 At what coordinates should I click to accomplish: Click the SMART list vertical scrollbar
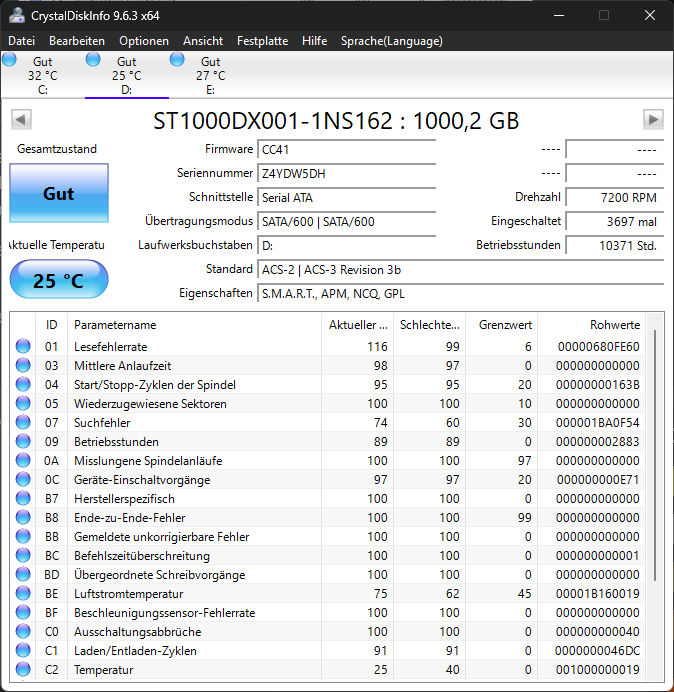(x=655, y=455)
